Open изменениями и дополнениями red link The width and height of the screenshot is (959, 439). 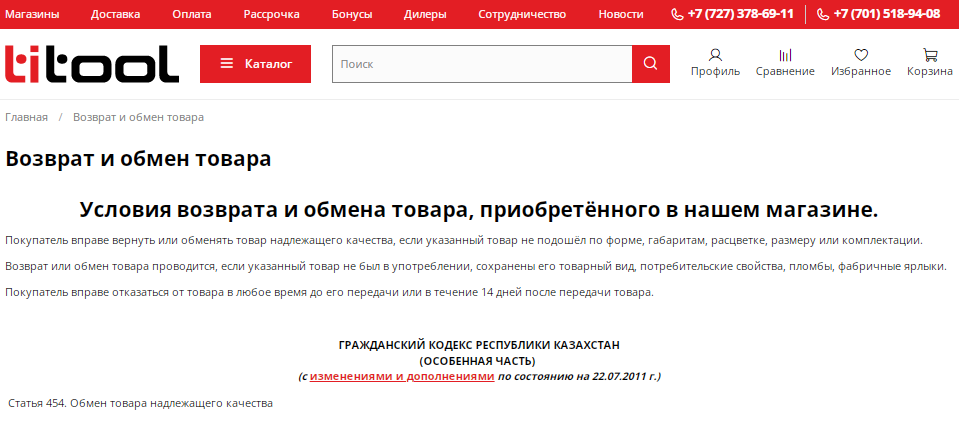pyautogui.click(x=402, y=376)
